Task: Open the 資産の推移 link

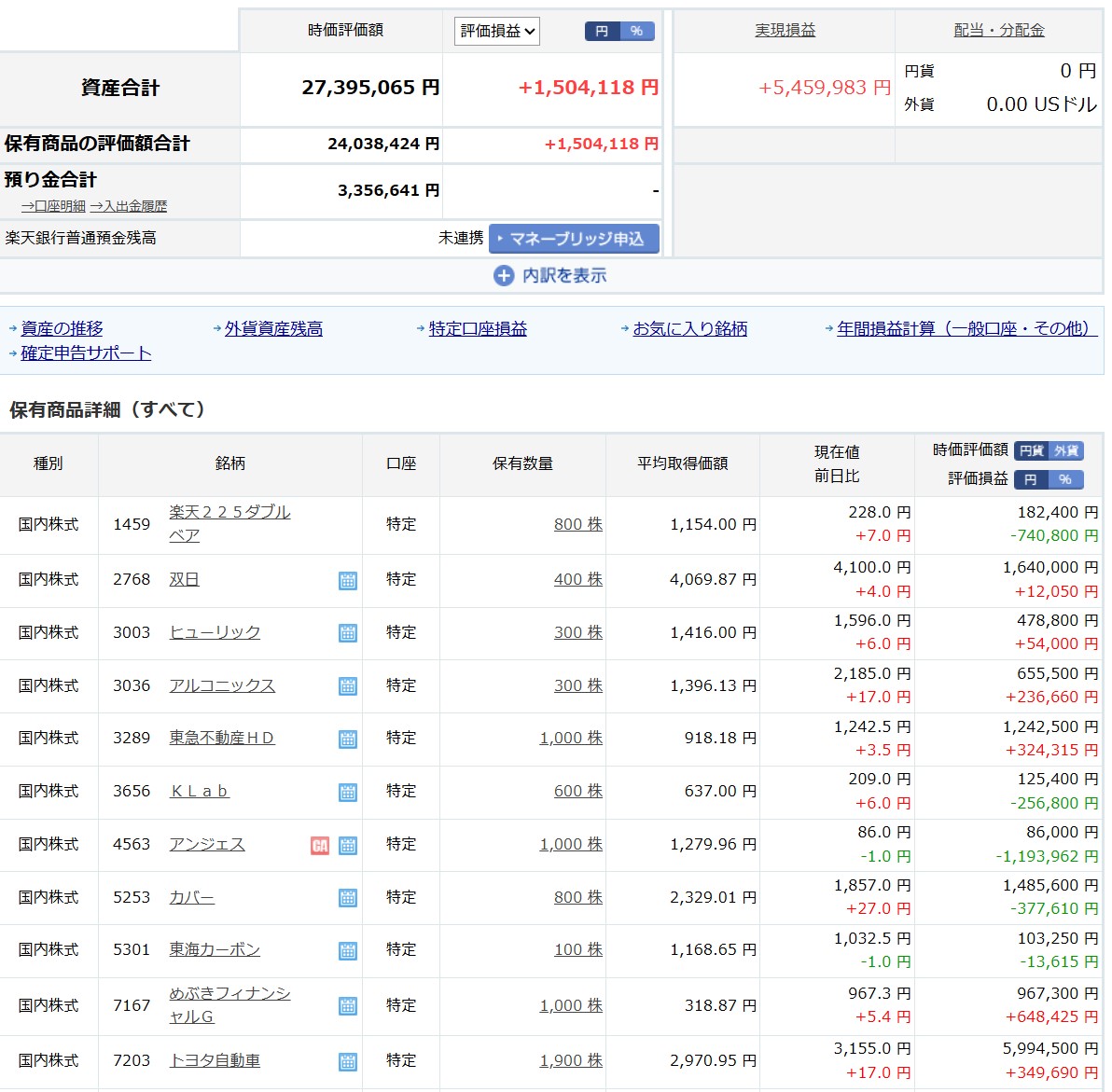Action: pyautogui.click(x=62, y=329)
